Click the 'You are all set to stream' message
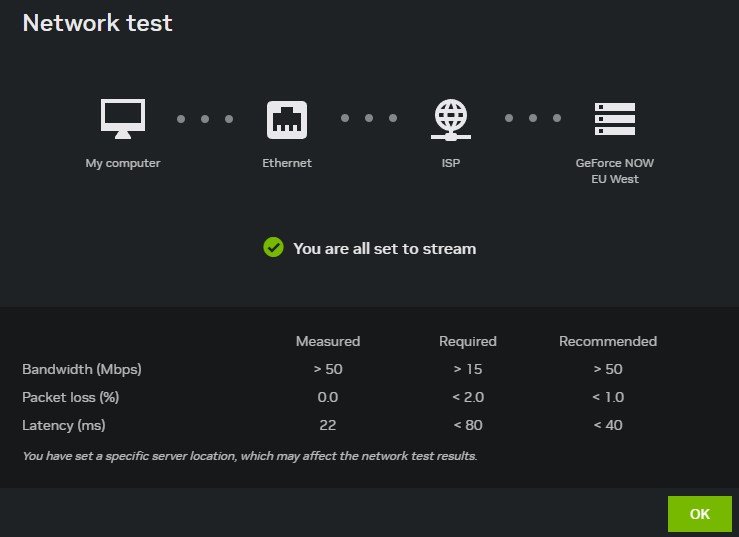Viewport: 739px width, 537px height. [x=384, y=248]
